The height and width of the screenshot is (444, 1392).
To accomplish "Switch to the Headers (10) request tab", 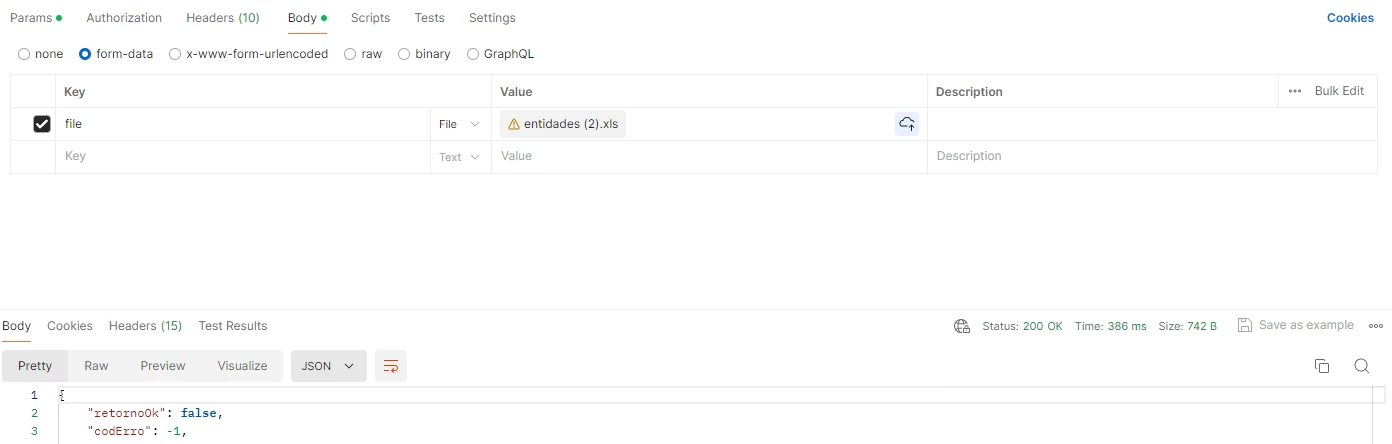I will click(223, 18).
